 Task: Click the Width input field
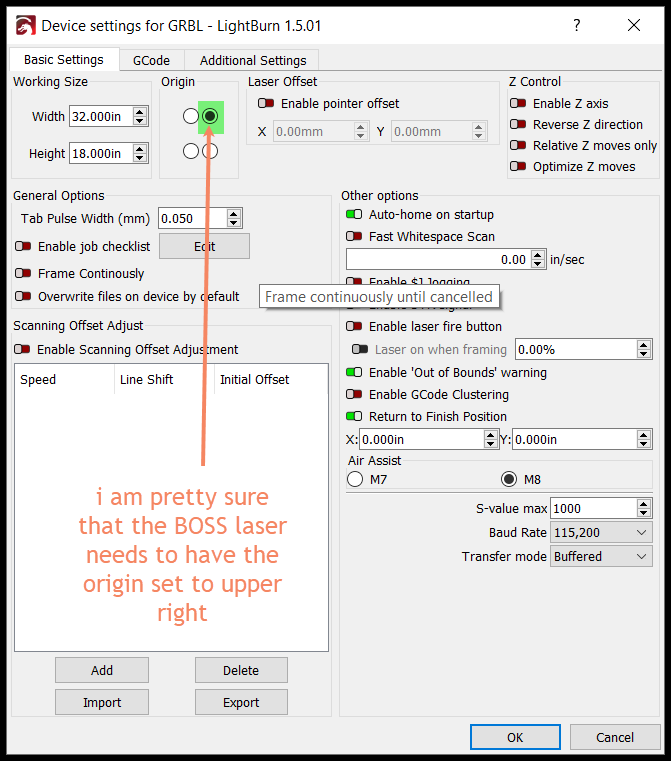point(101,116)
